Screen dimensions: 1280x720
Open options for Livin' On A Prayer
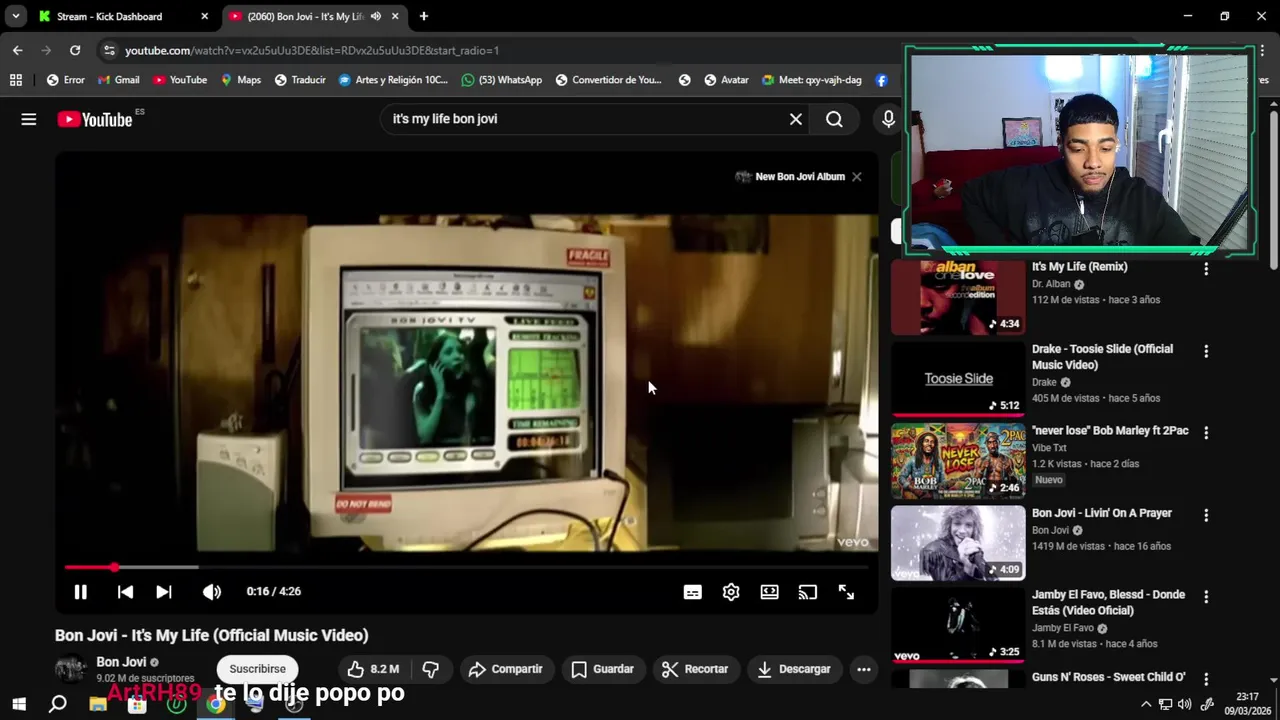click(x=1206, y=515)
